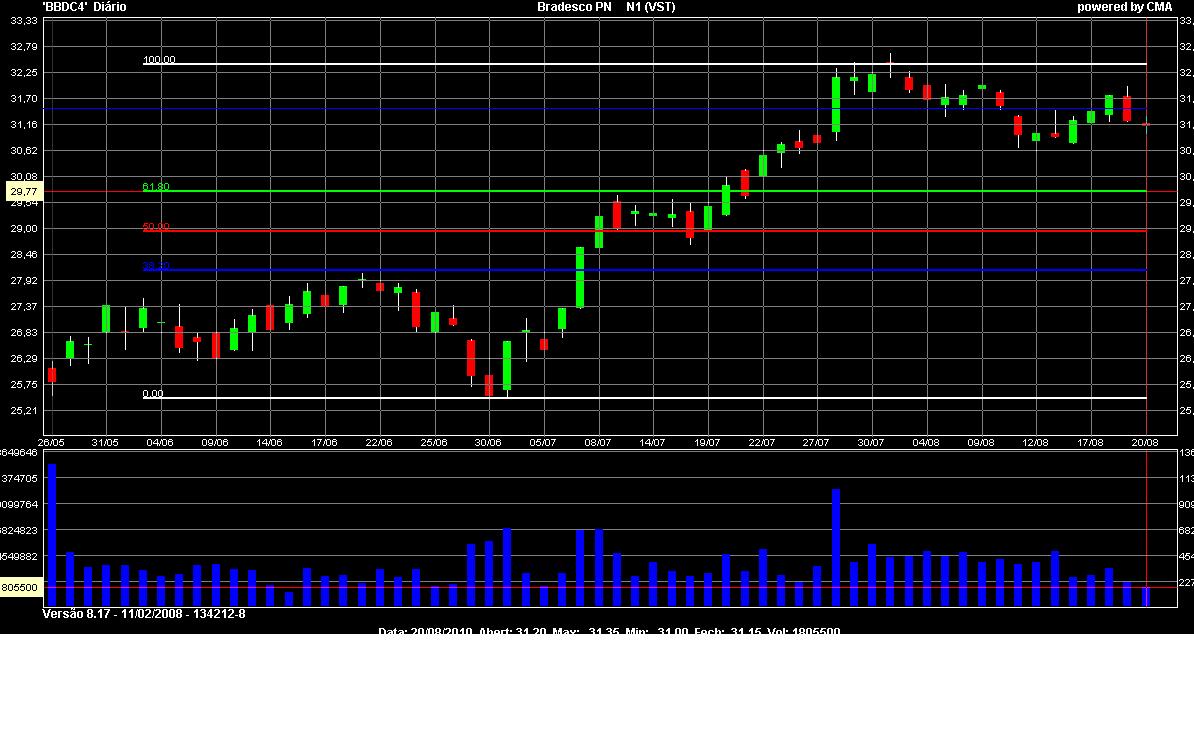The height and width of the screenshot is (751, 1194).
Task: Click the blue 38.20 Fibonacci level label
Action: click(156, 266)
